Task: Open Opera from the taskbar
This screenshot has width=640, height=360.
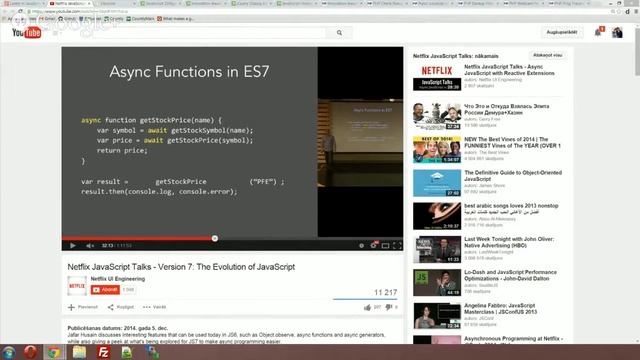Action: [x=30, y=352]
